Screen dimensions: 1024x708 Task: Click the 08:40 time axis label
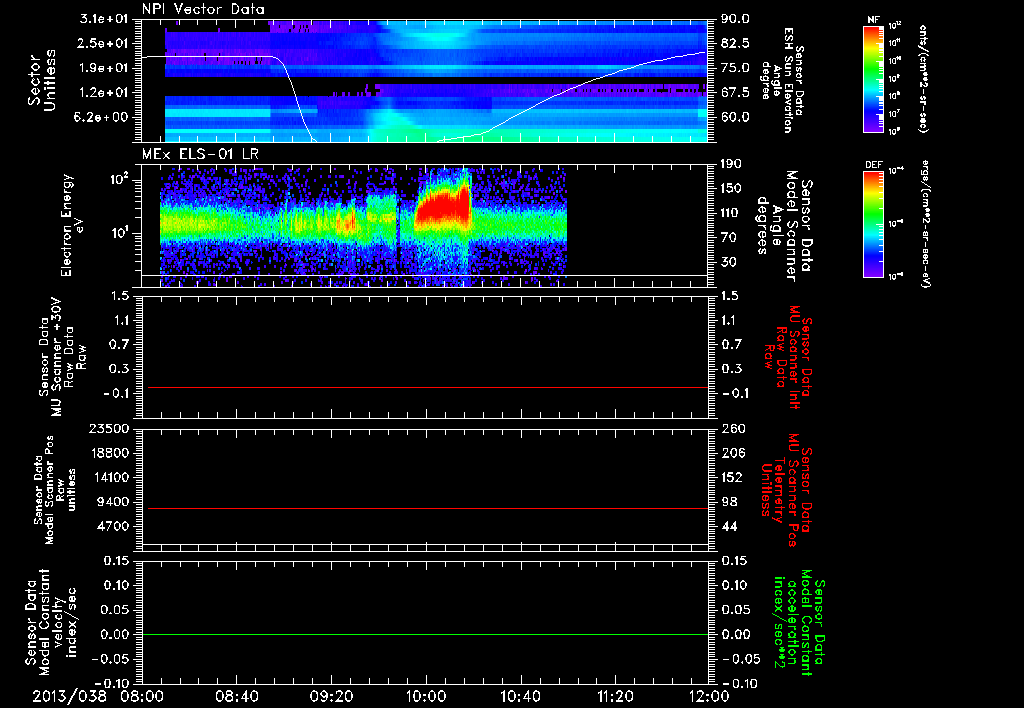coord(236,696)
